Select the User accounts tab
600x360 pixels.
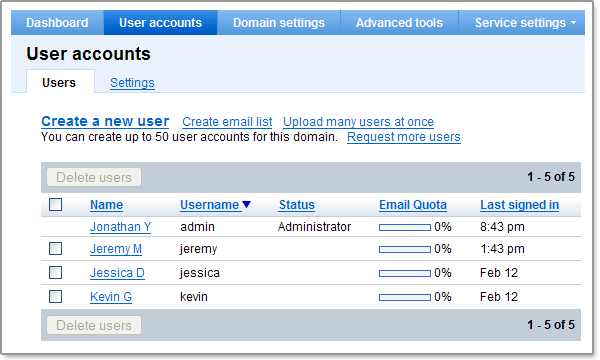(x=160, y=23)
